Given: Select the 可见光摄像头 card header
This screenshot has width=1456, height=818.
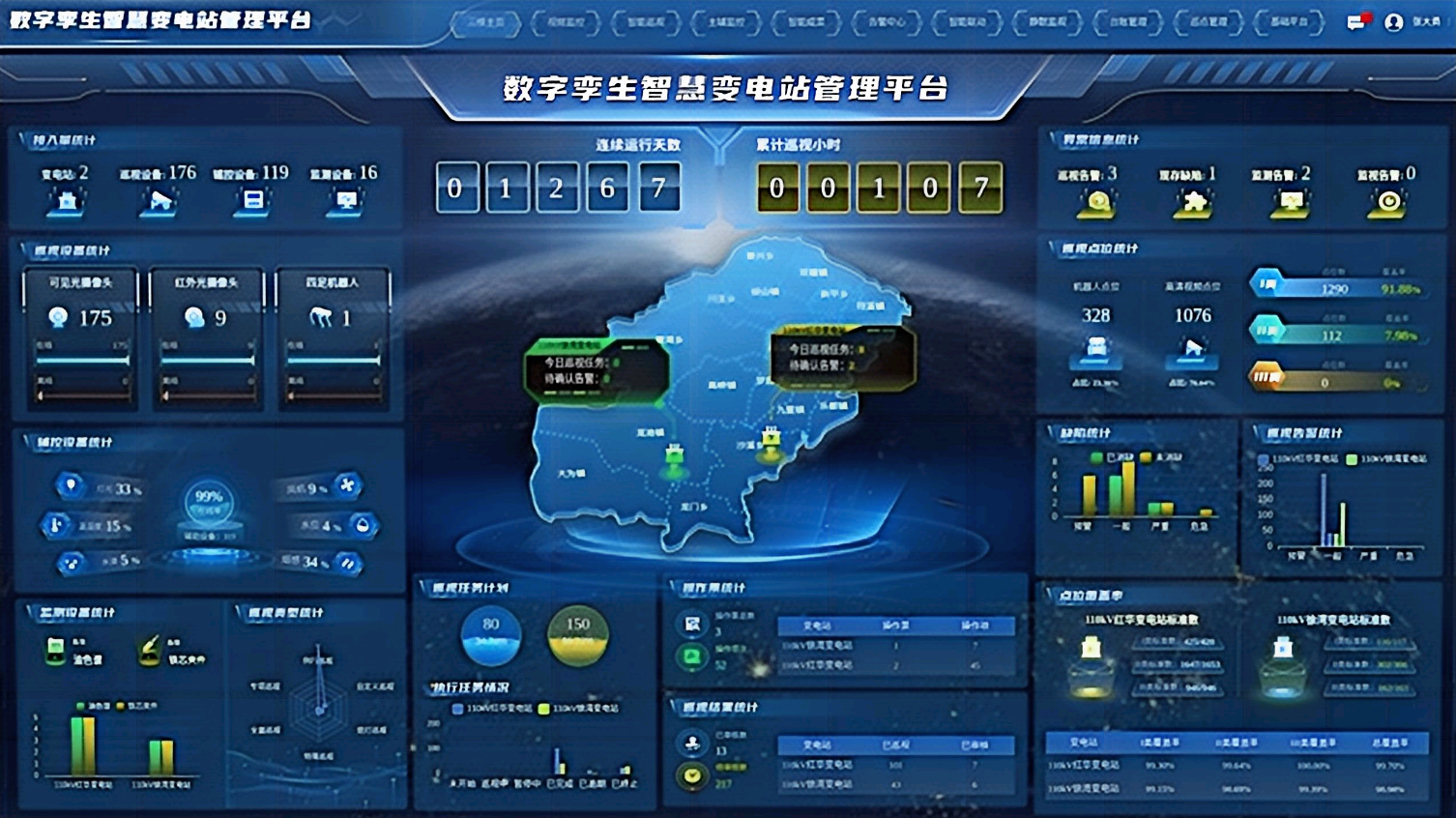Looking at the screenshot, I should pos(80,282).
